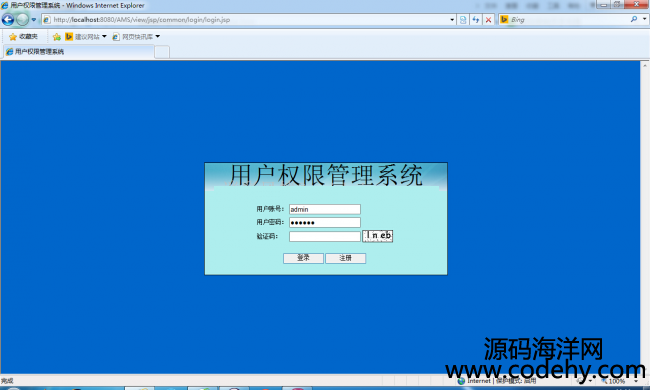
Task: Click the 用户帐号 username input field
Action: 325,209
